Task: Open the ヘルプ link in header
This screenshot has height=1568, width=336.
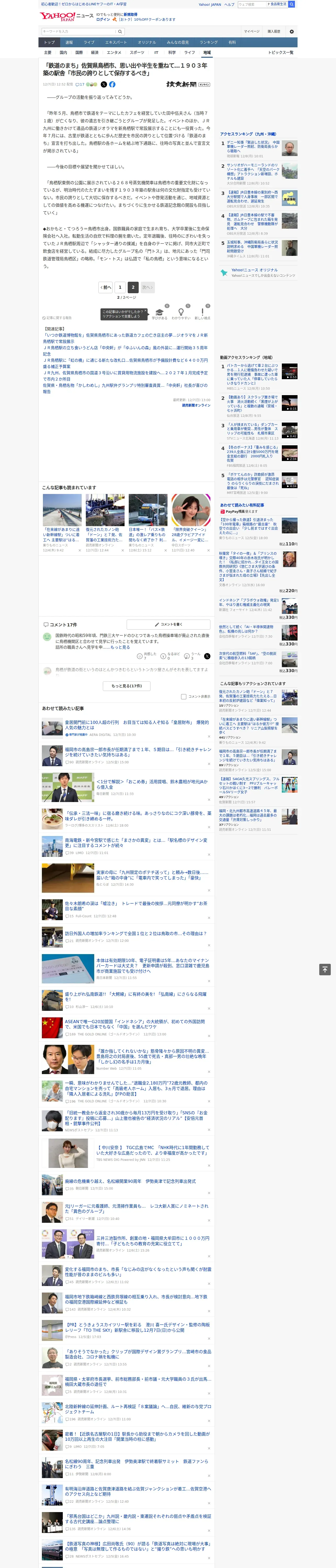Action: [x=229, y=4]
